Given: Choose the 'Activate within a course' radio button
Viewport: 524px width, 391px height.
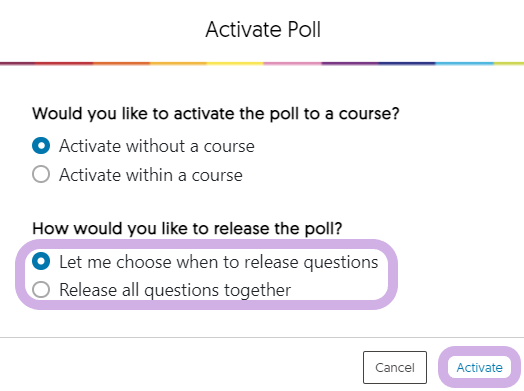Looking at the screenshot, I should click(41, 174).
